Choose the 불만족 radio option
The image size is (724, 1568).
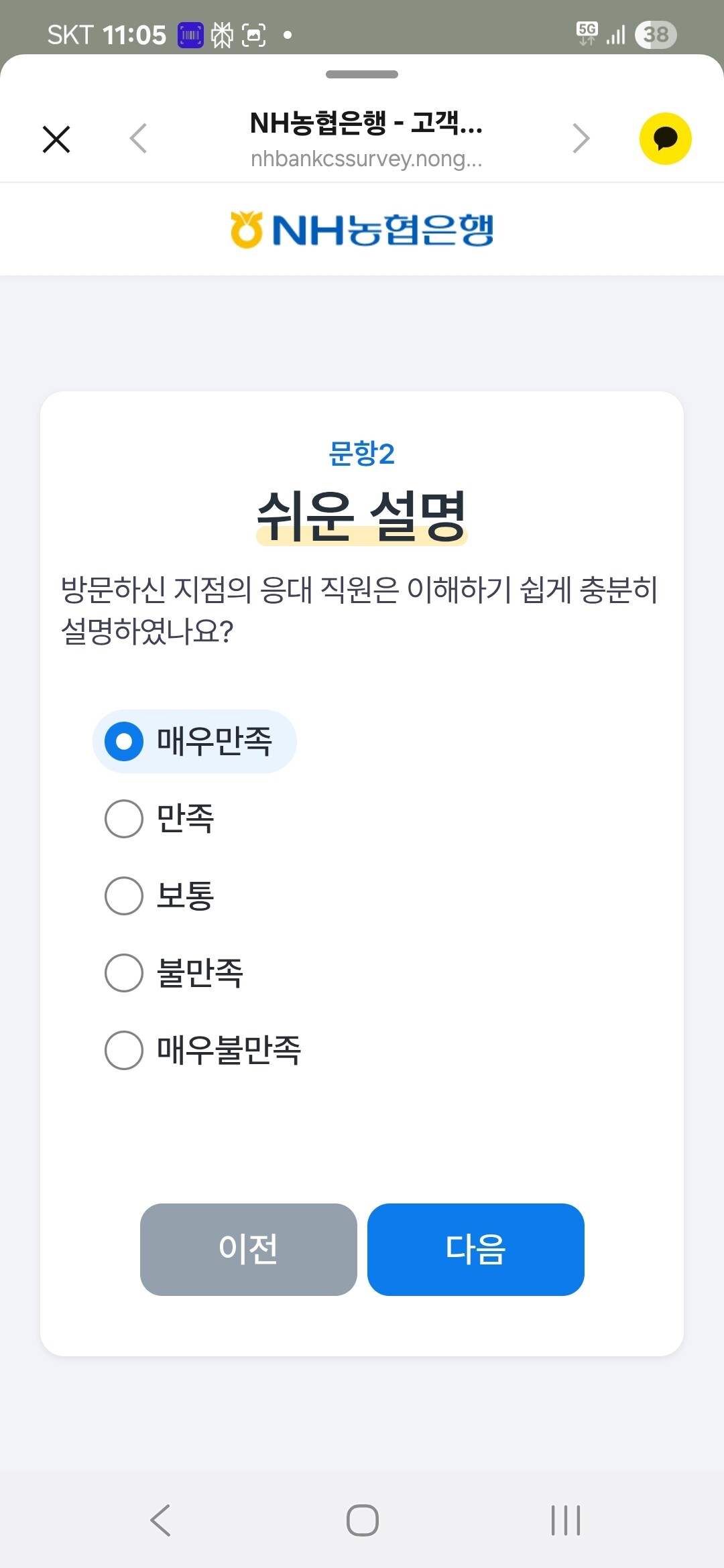pyautogui.click(x=124, y=973)
